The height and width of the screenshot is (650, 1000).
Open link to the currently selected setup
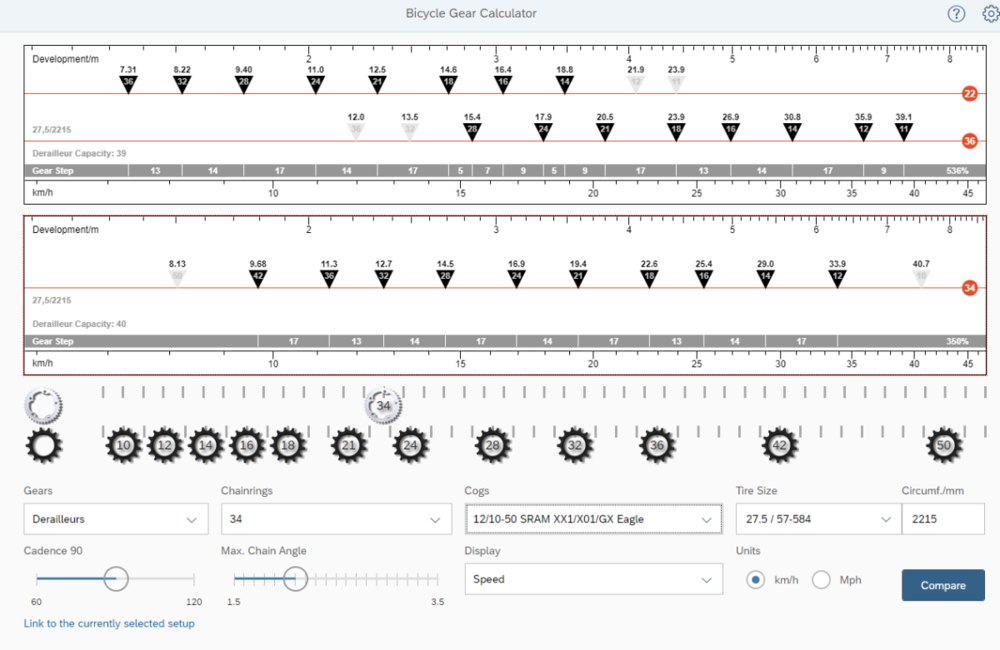(109, 623)
